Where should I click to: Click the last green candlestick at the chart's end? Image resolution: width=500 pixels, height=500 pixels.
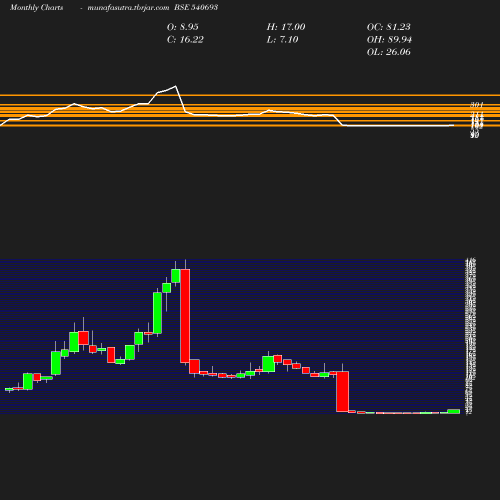click(x=454, y=411)
